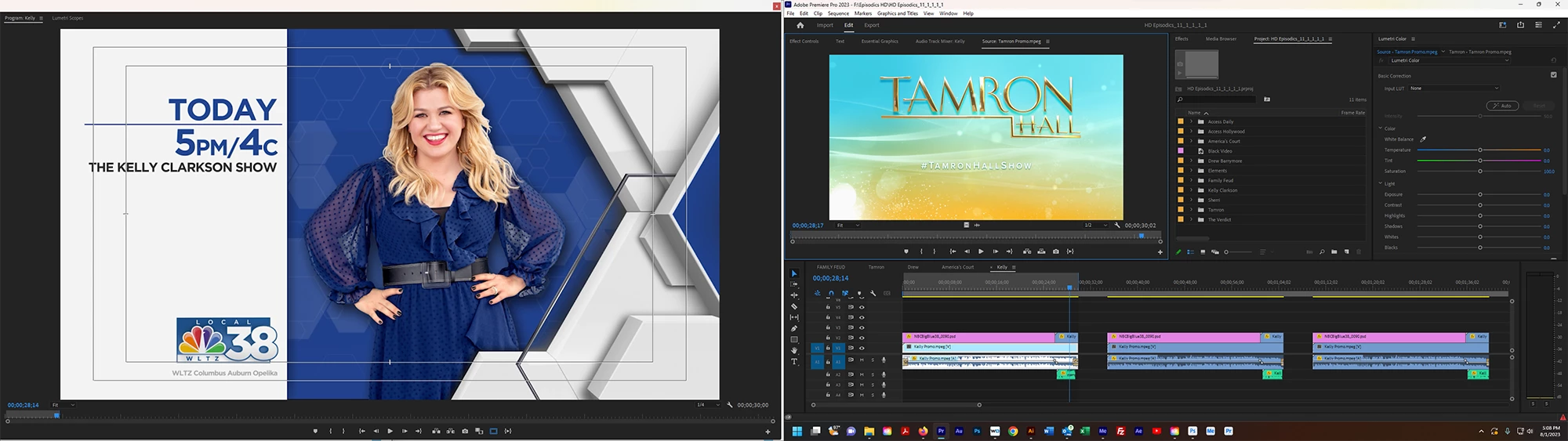Adjust the Exposure slider handle

[x=1479, y=194]
